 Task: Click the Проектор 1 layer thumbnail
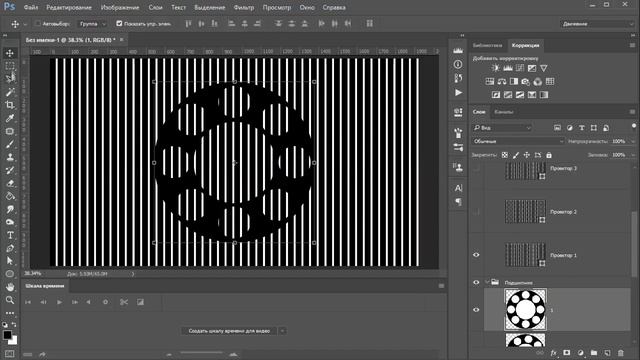(x=525, y=255)
